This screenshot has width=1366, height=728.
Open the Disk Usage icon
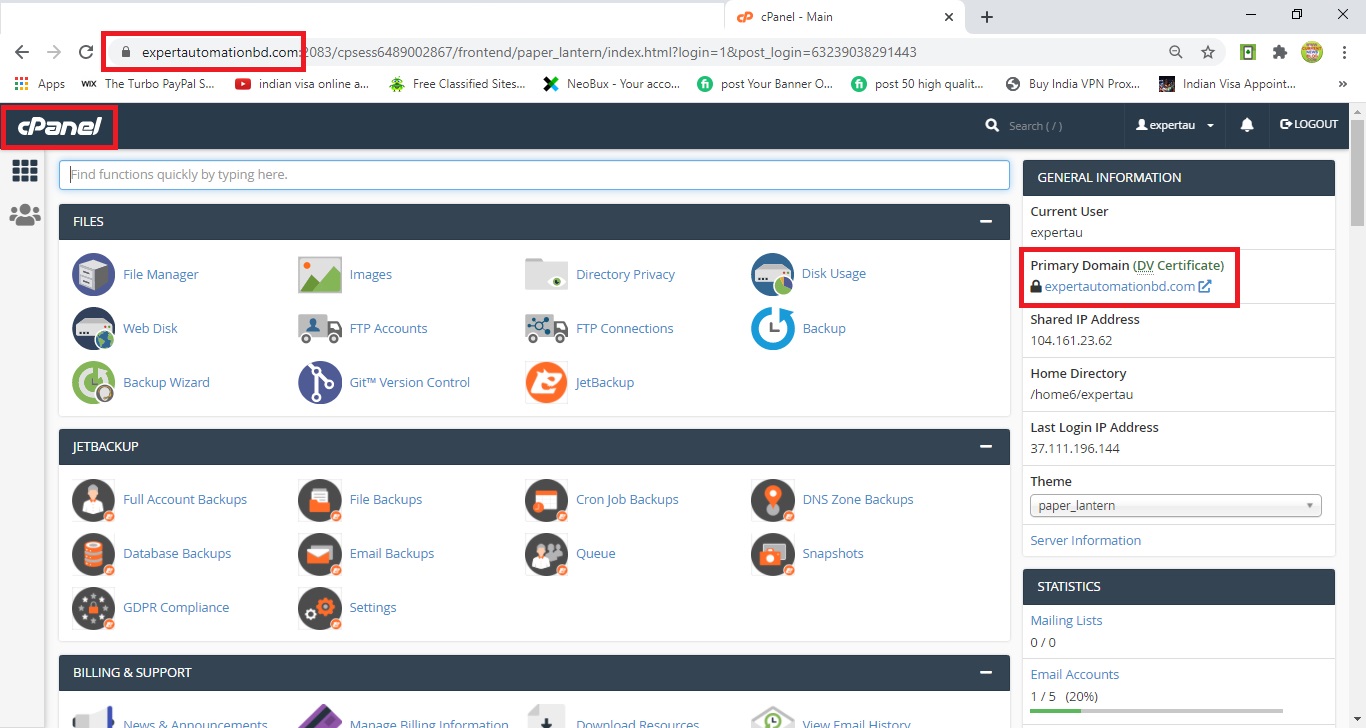click(773, 274)
